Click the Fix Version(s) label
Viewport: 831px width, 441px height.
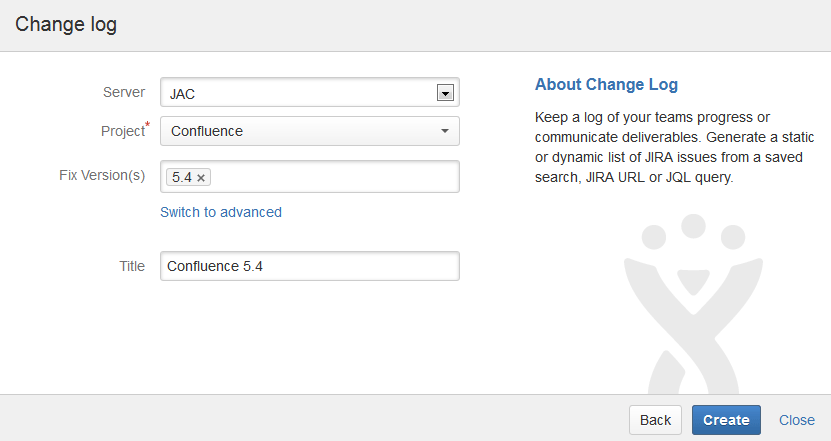point(102,175)
